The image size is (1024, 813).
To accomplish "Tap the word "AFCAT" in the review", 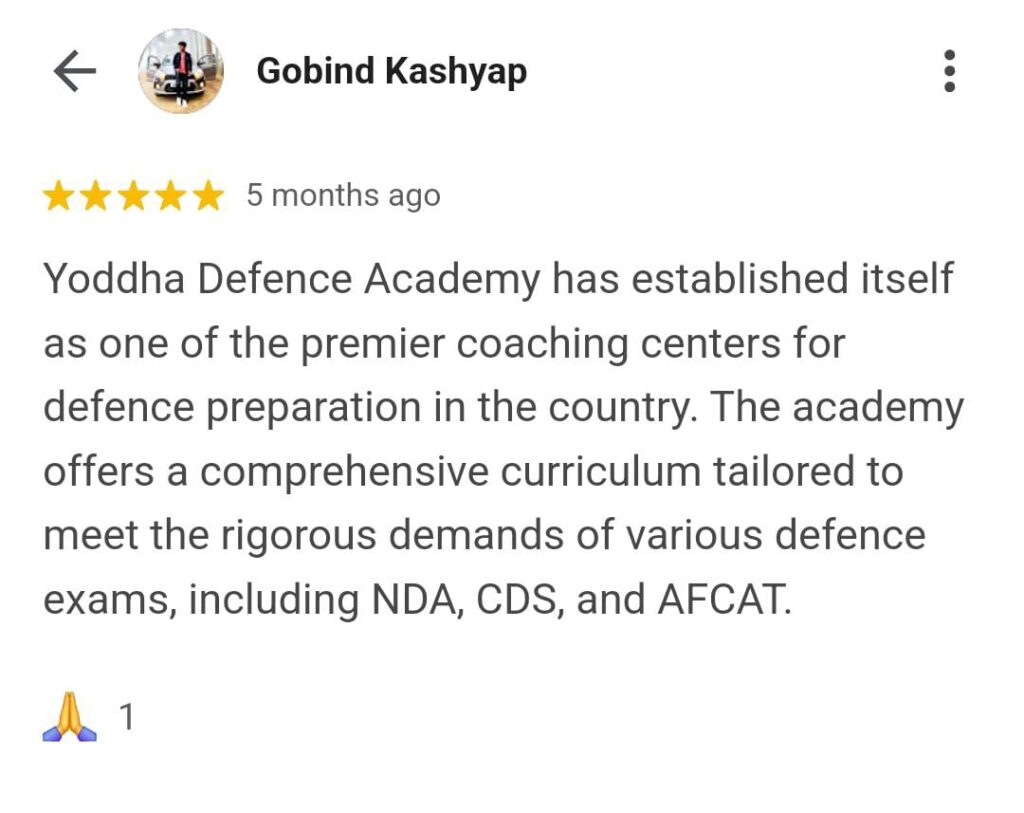I will 721,599.
